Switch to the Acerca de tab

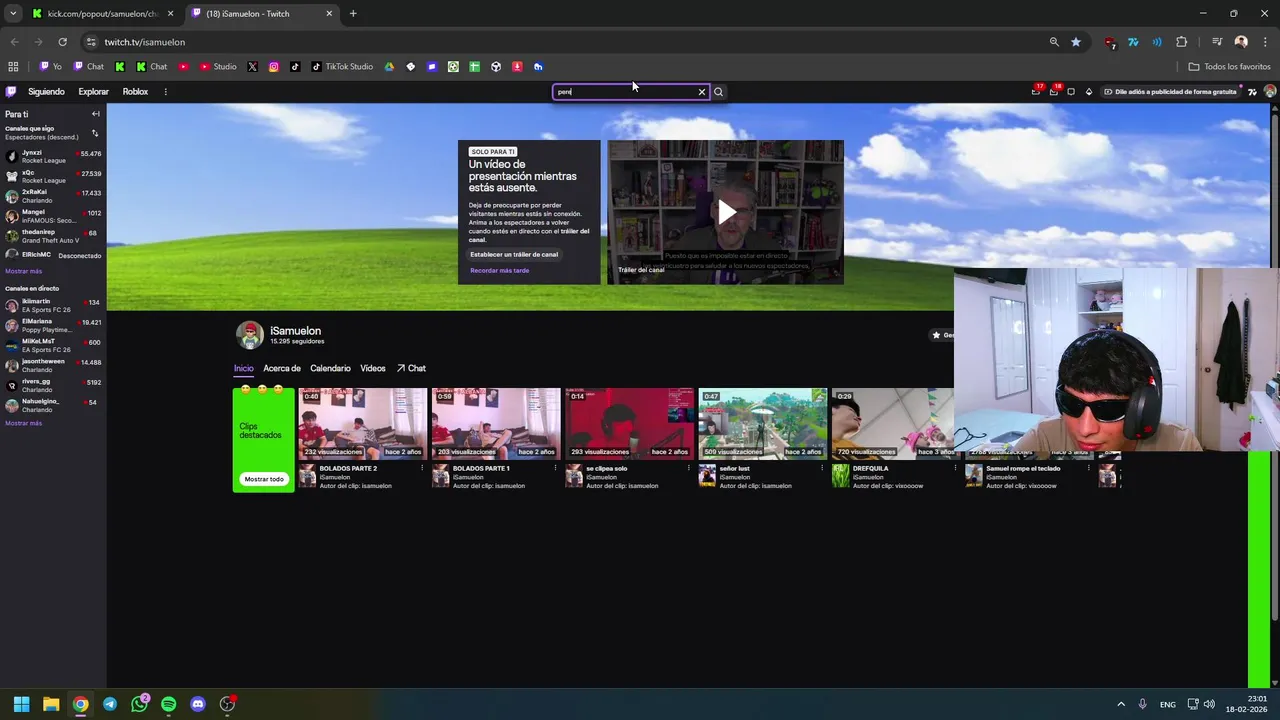coord(282,368)
